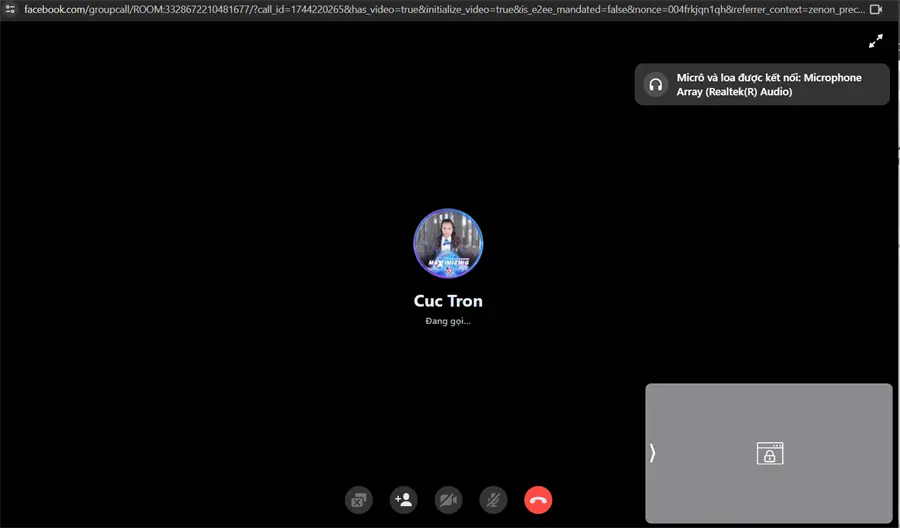Click the 'Array (Realtek(R) Audio)' device text
Viewport: 900px width, 528px height.
click(x=734, y=92)
